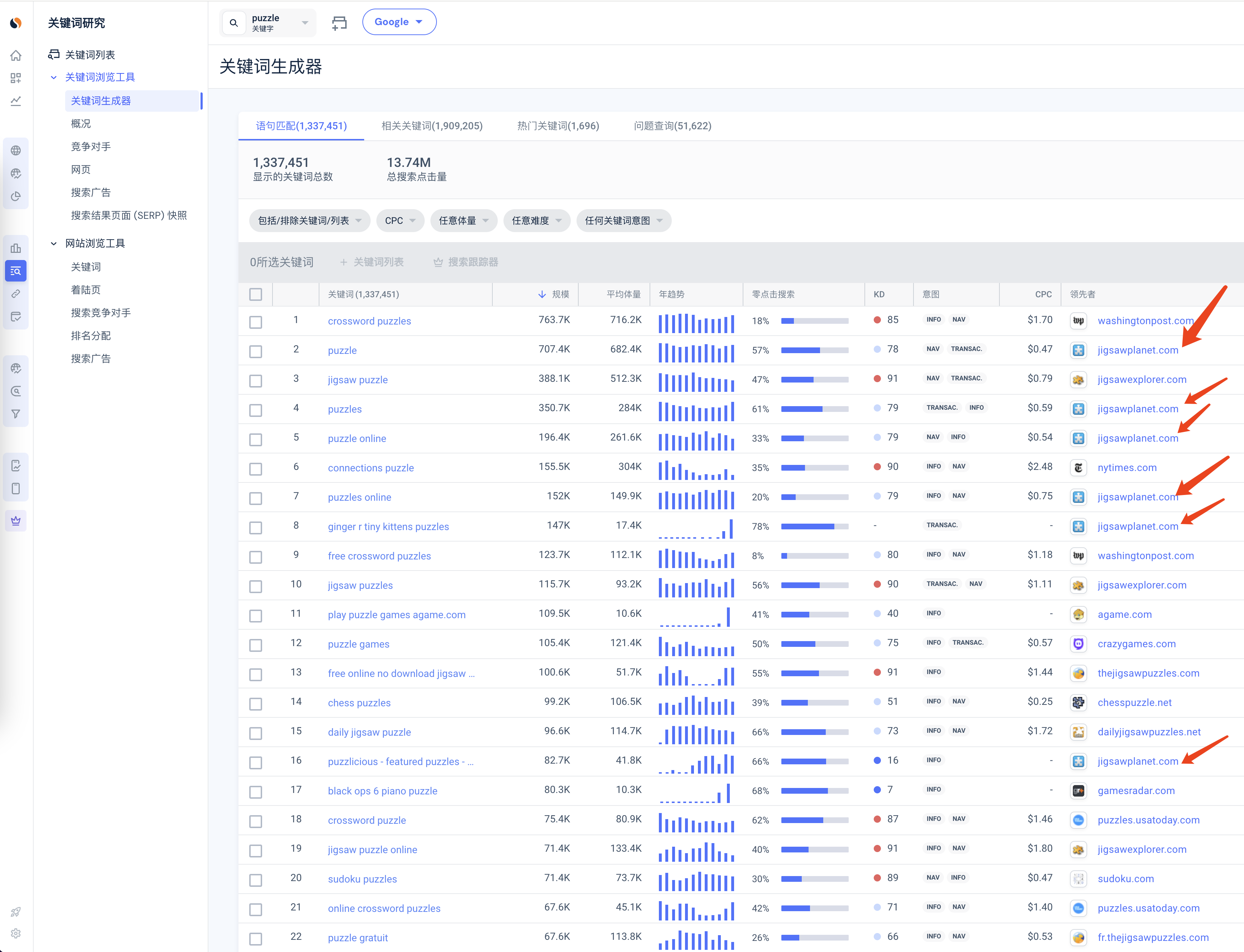Viewport: 1244px width, 952px height.
Task: Open the Google search engine dropdown
Action: [399, 22]
